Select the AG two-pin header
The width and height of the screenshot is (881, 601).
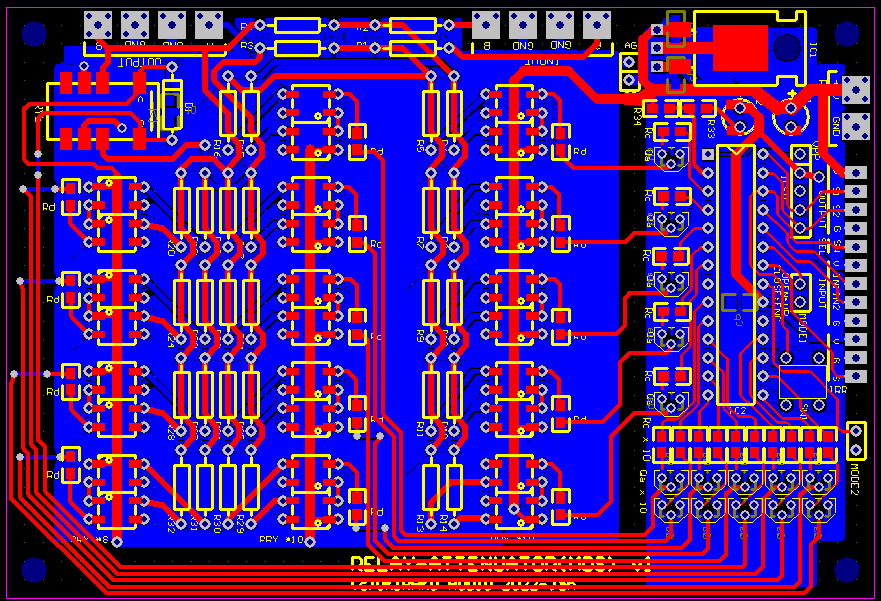pos(629,71)
